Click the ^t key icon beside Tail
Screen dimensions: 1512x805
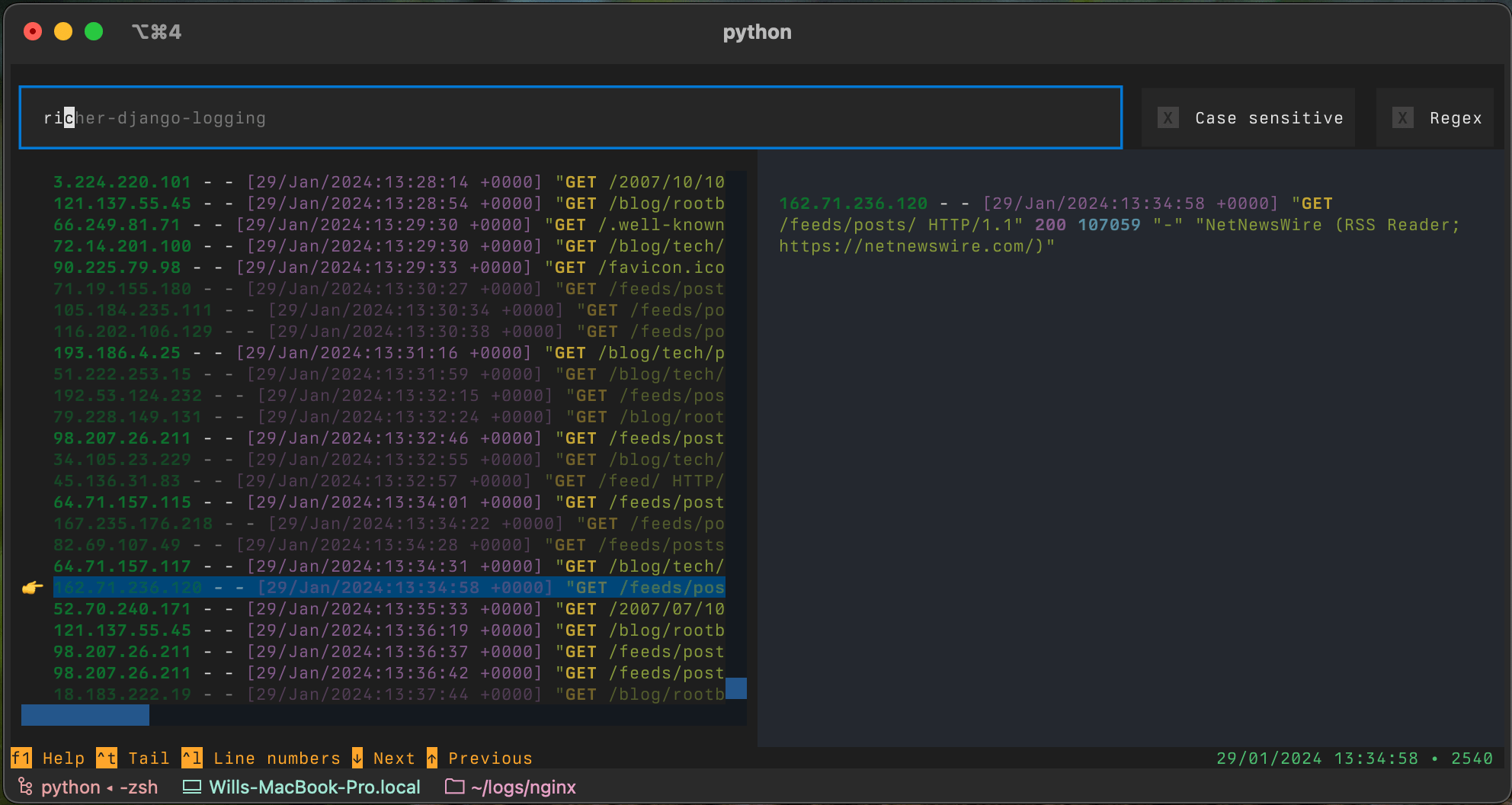click(105, 758)
